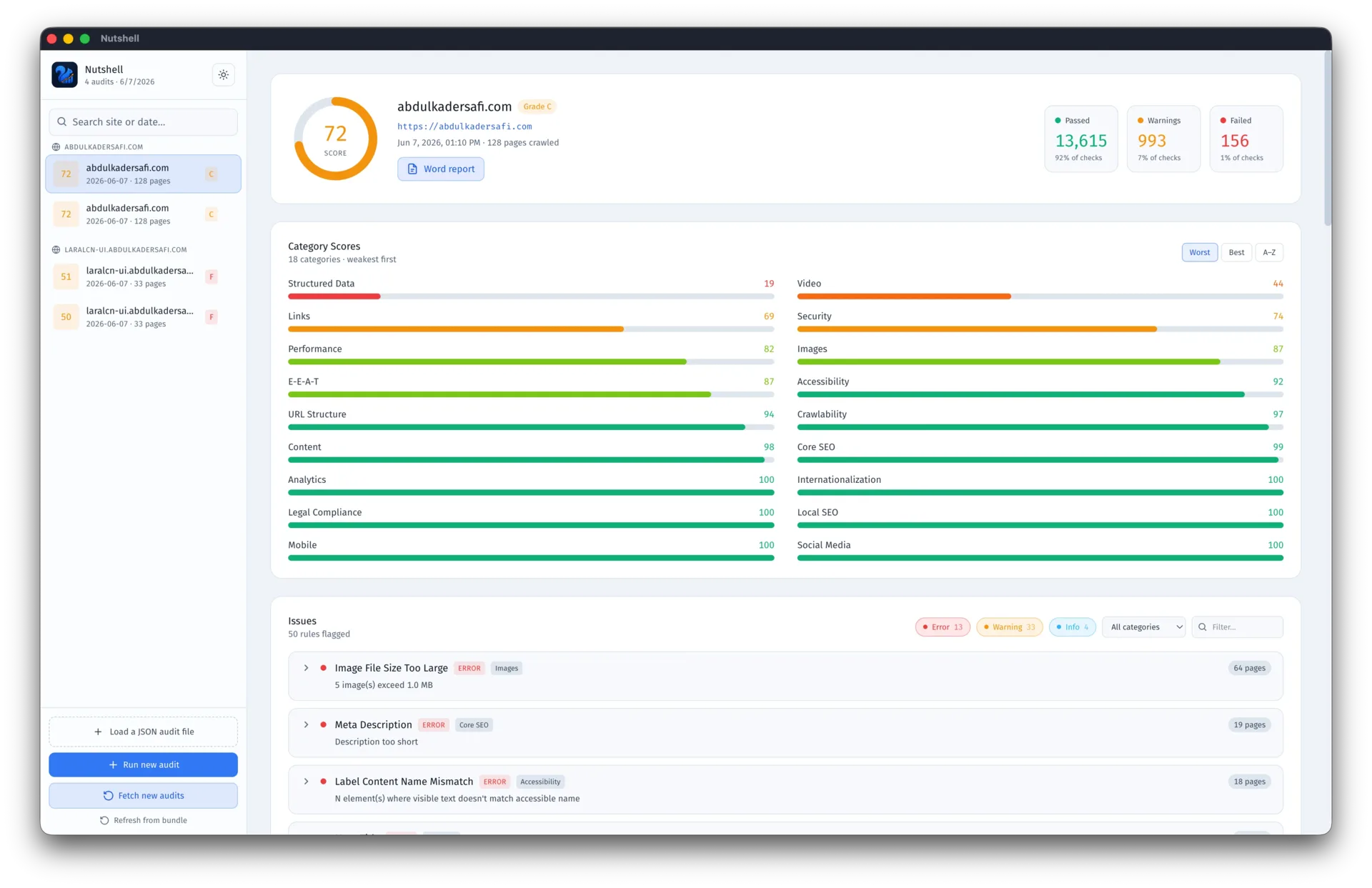Image resolution: width=1372 pixels, height=888 pixels.
Task: Click the red dot on Label Content Name Mismatch
Action: coord(323,782)
